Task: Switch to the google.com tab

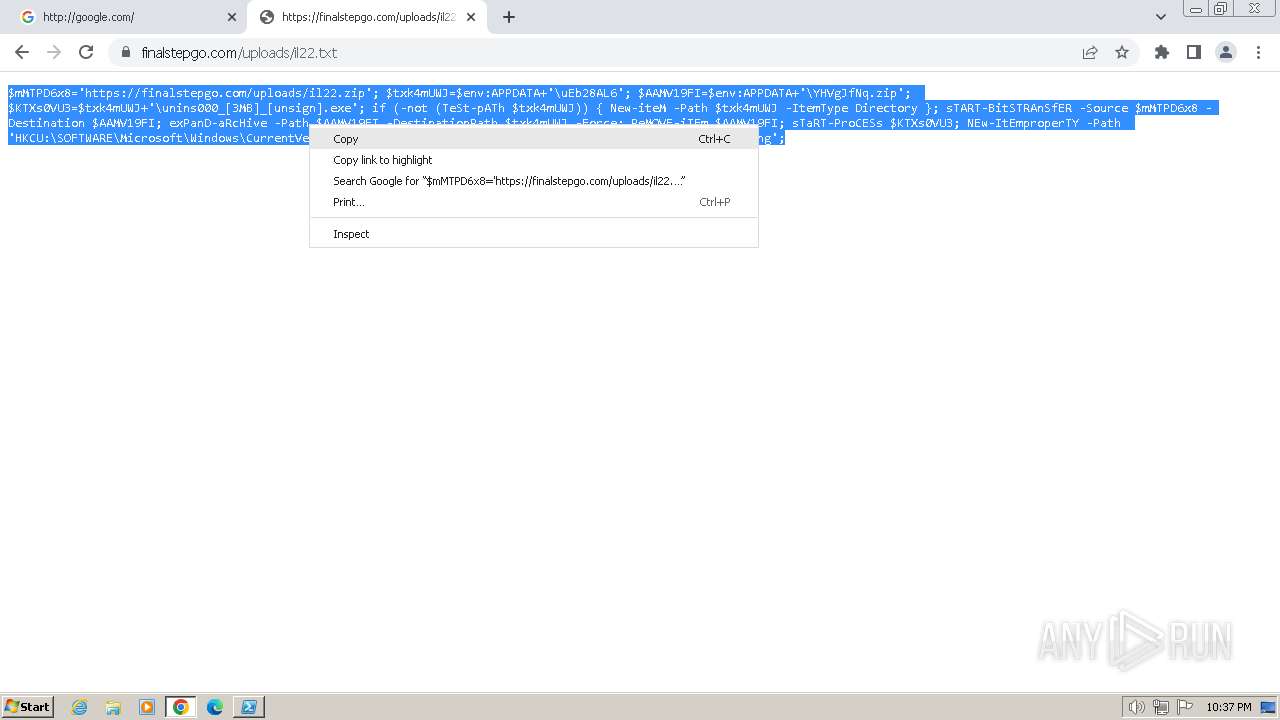Action: (x=126, y=17)
